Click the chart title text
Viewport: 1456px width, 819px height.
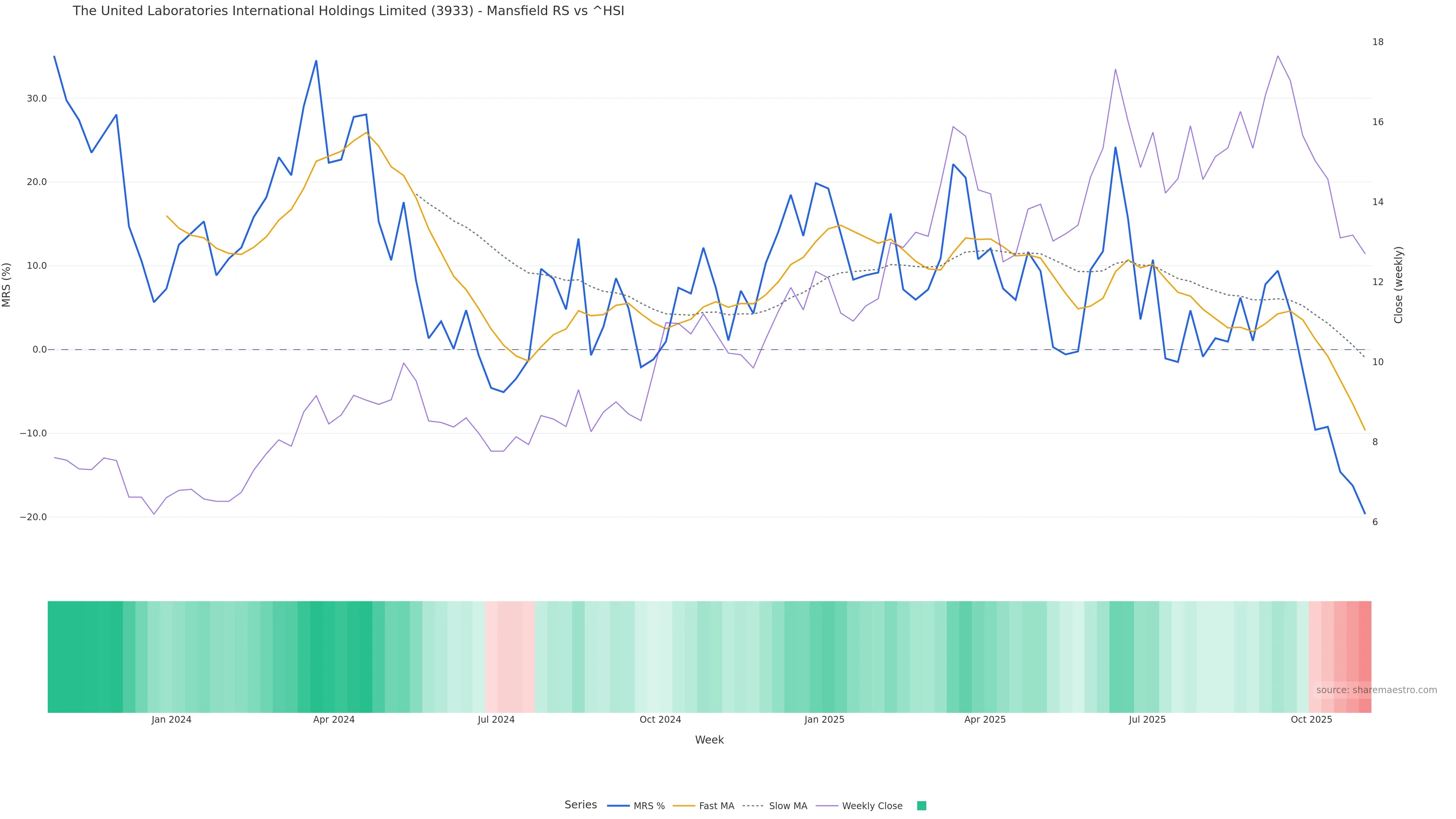click(348, 11)
